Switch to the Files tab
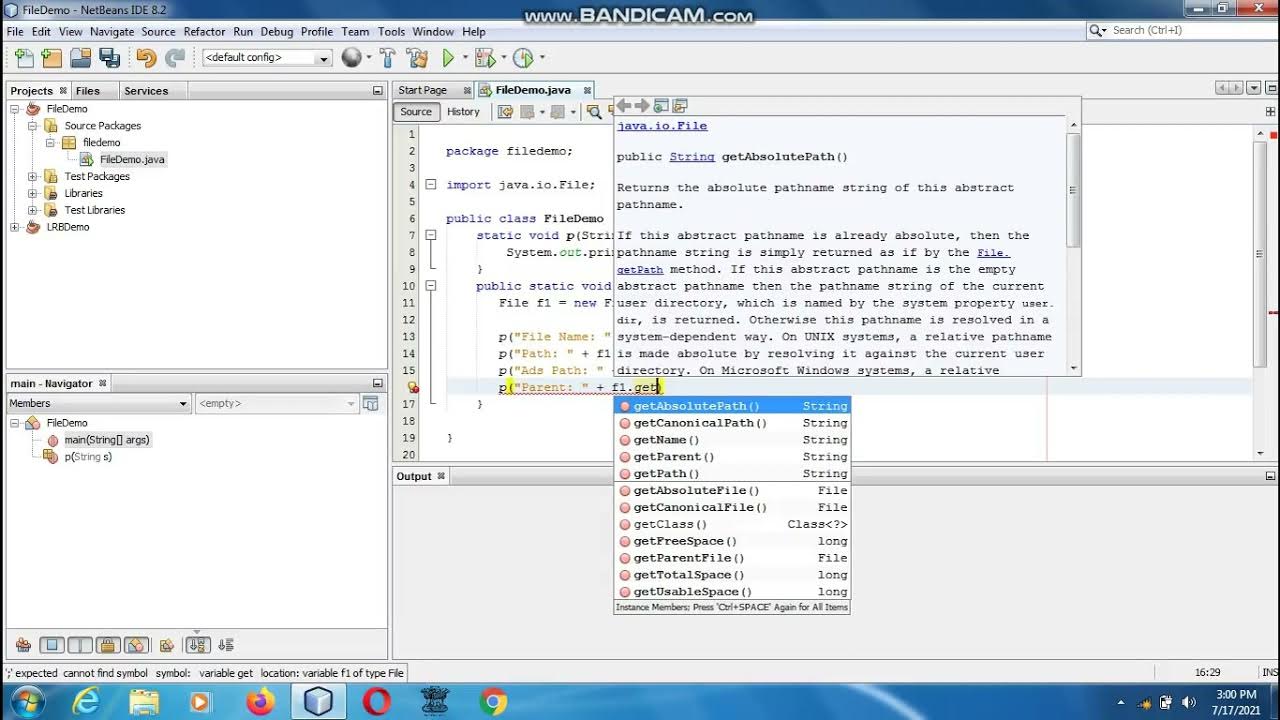Image resolution: width=1280 pixels, height=720 pixels. (x=88, y=91)
